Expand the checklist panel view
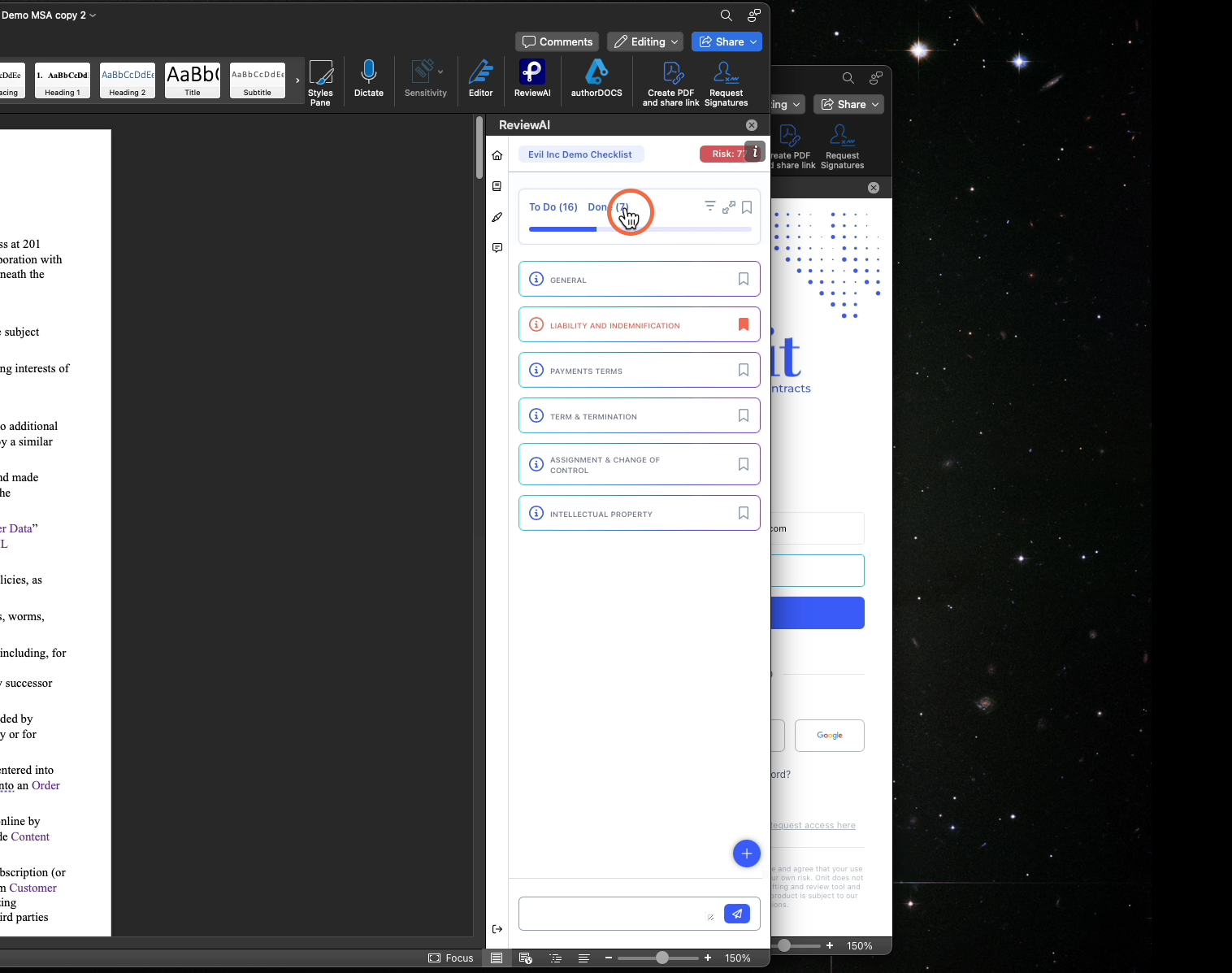This screenshot has width=1232, height=973. [x=729, y=207]
